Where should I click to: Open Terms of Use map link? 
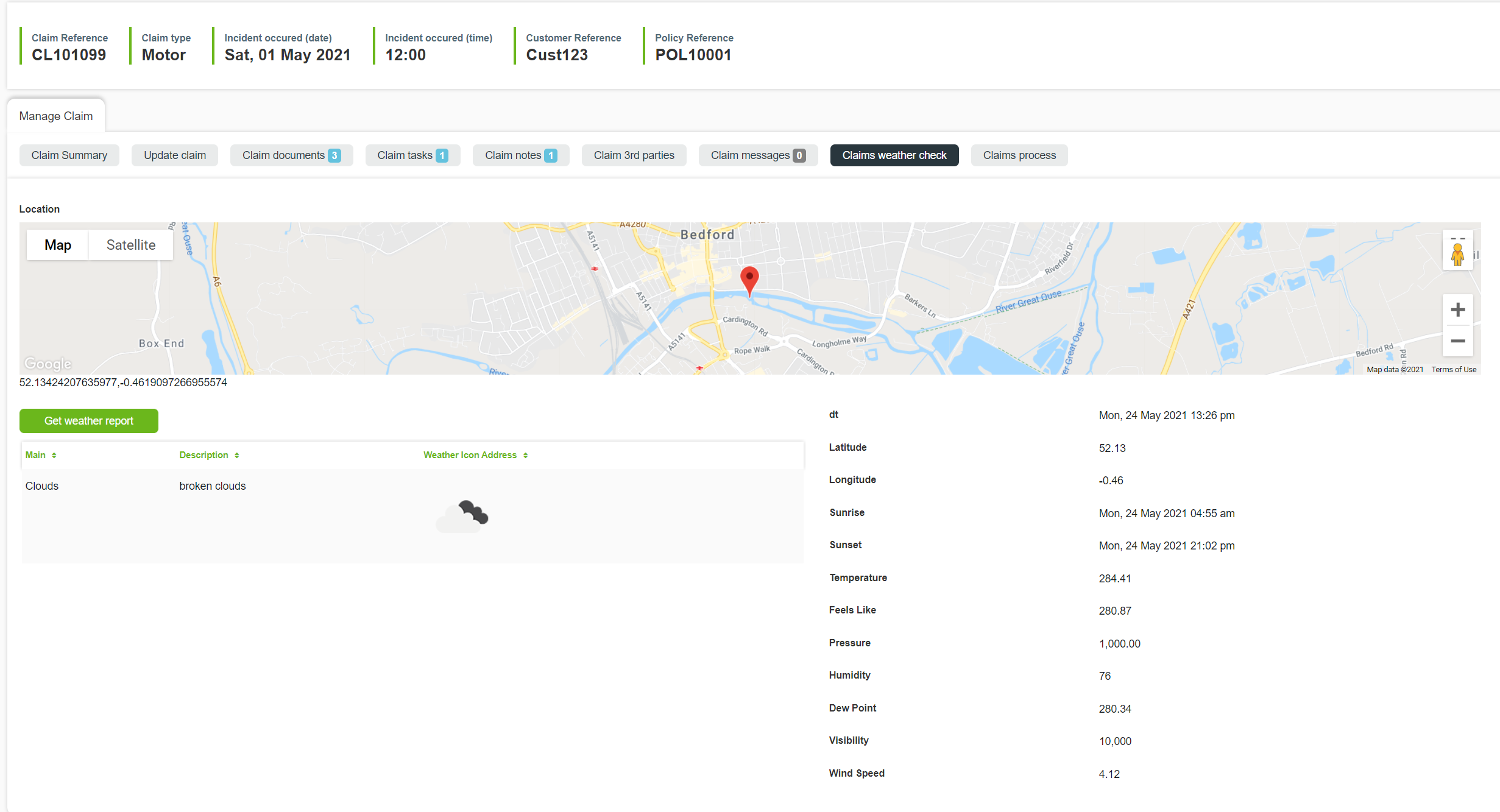pyautogui.click(x=1453, y=370)
